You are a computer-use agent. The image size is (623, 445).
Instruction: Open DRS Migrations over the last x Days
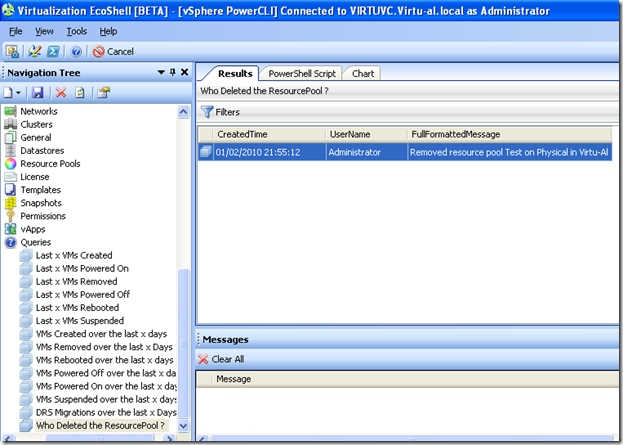pyautogui.click(x=106, y=413)
